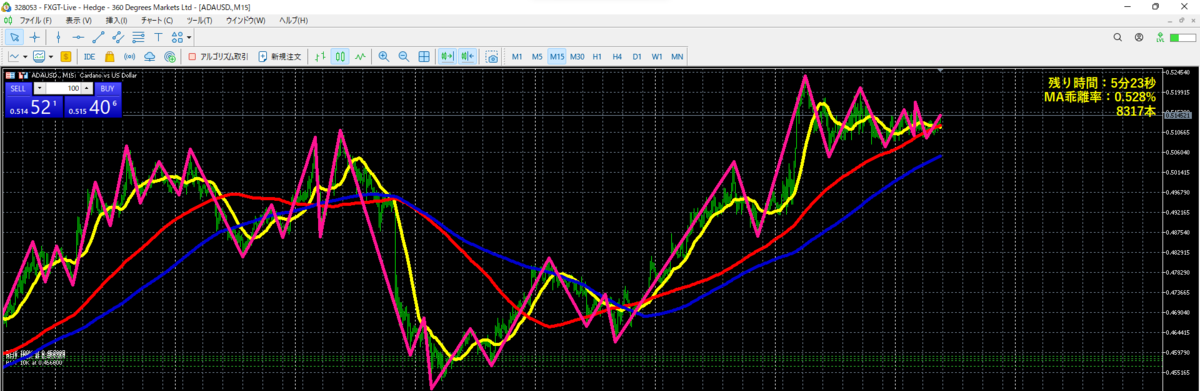Expand the templates dropdown arrow
1200x391 pixels.
(51, 57)
